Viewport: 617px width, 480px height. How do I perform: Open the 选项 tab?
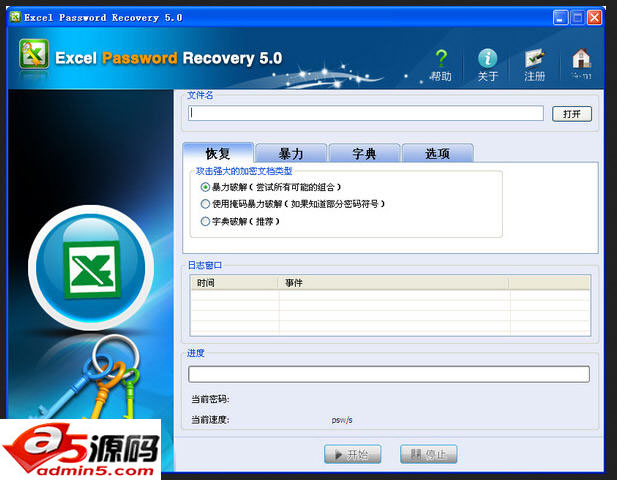point(438,153)
